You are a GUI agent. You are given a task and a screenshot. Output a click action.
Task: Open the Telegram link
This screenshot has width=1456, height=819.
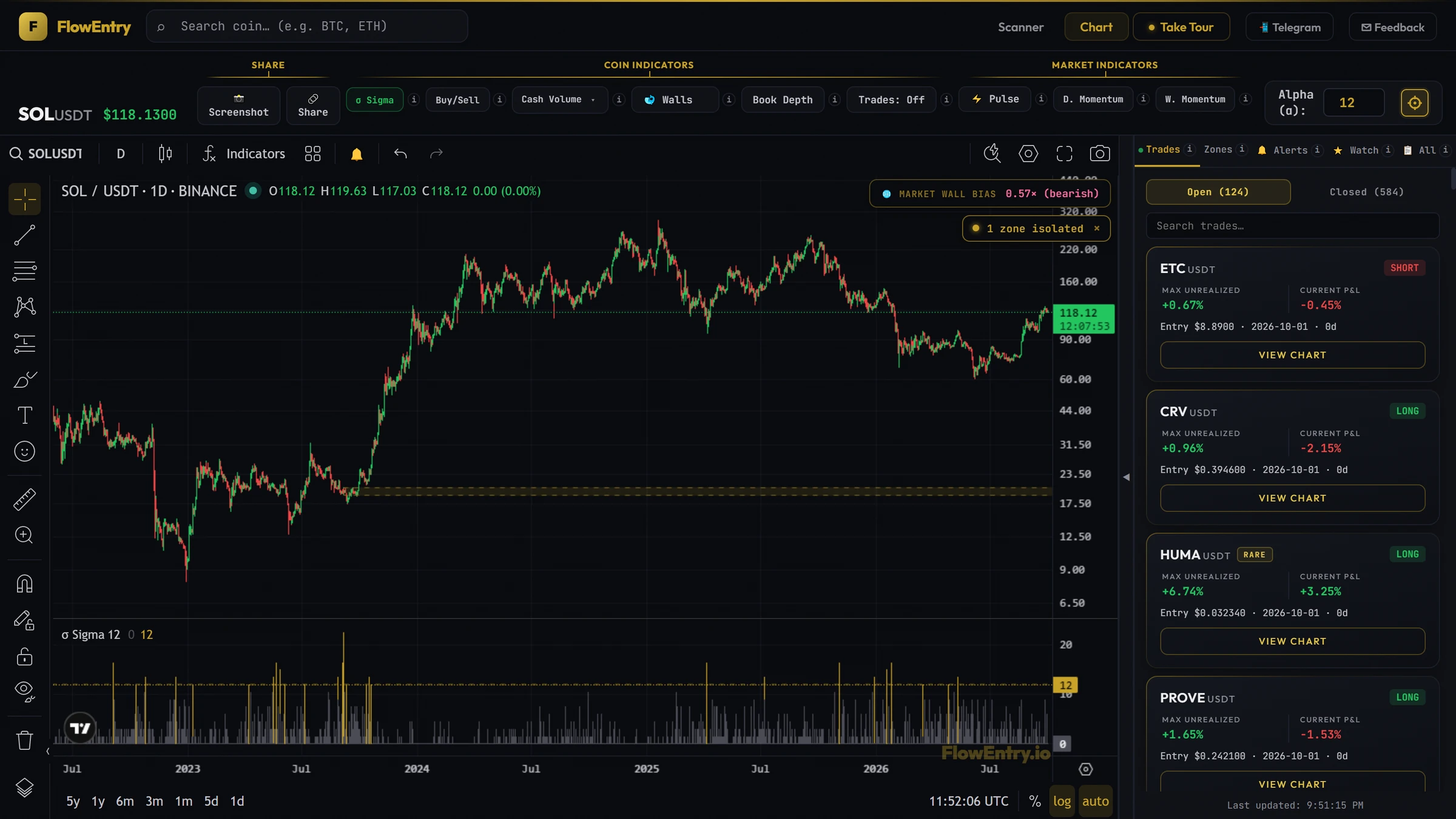tap(1290, 27)
